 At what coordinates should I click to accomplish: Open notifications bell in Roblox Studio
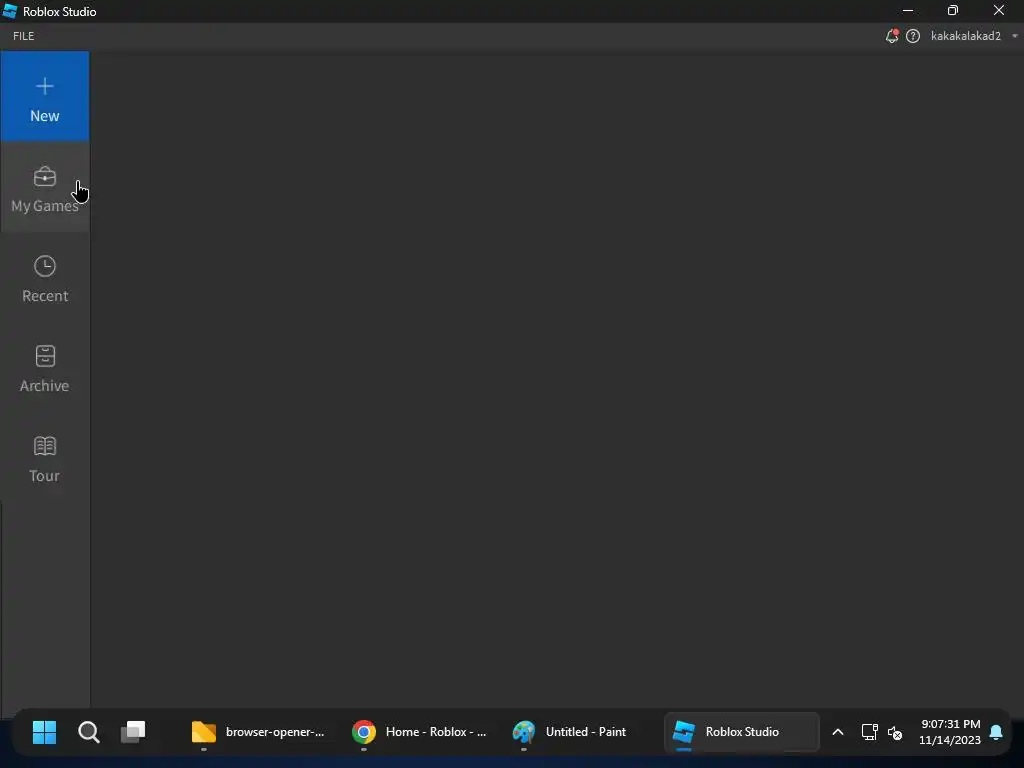[891, 36]
